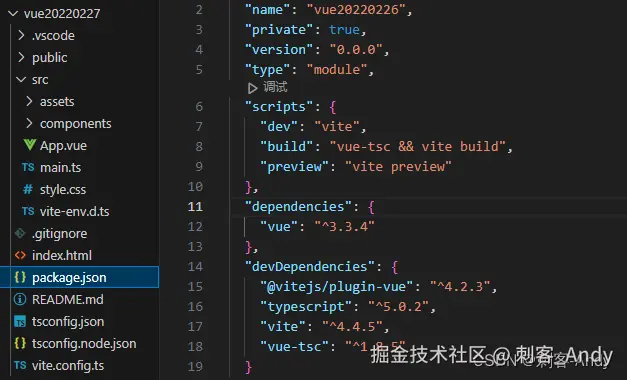Click the true value of "private"

click(344, 30)
